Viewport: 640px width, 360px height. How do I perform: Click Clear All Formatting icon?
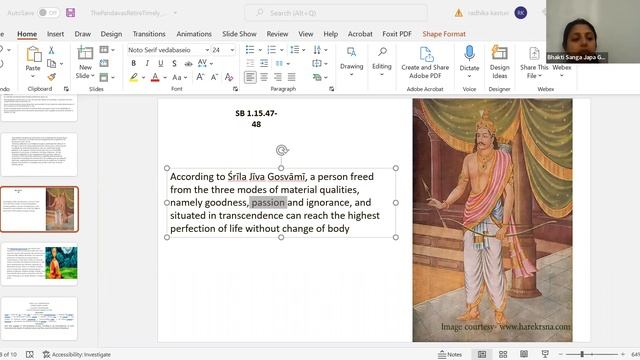(229, 77)
